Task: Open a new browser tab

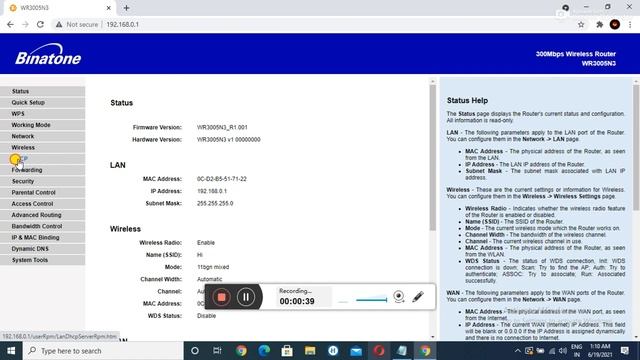Action: coord(126,8)
